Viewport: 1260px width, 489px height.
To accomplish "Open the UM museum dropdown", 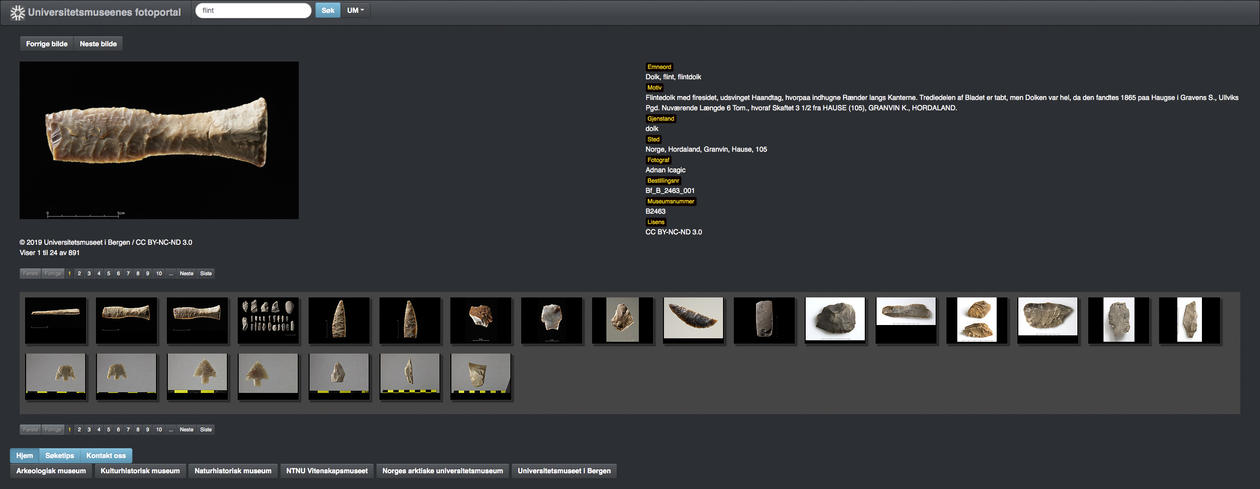I will pos(355,10).
